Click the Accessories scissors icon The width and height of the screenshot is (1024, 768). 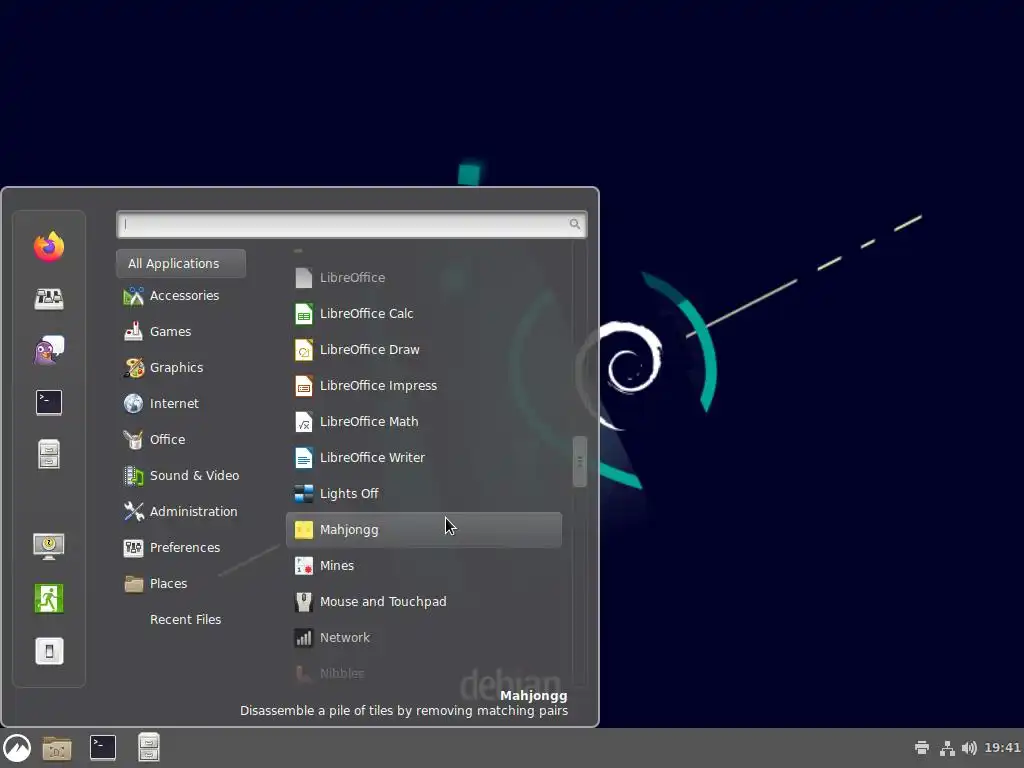(133, 296)
